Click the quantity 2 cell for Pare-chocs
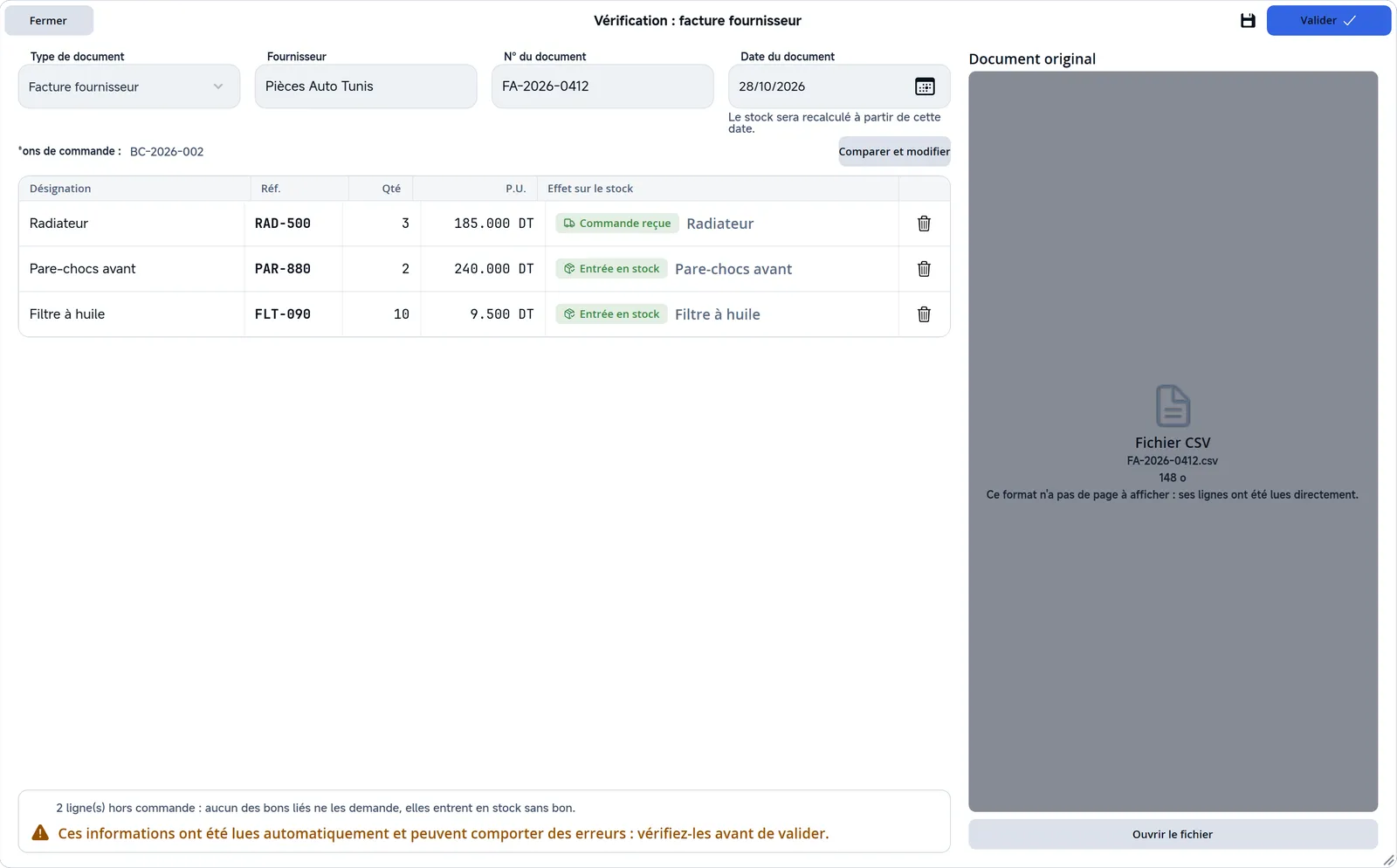 (382, 269)
